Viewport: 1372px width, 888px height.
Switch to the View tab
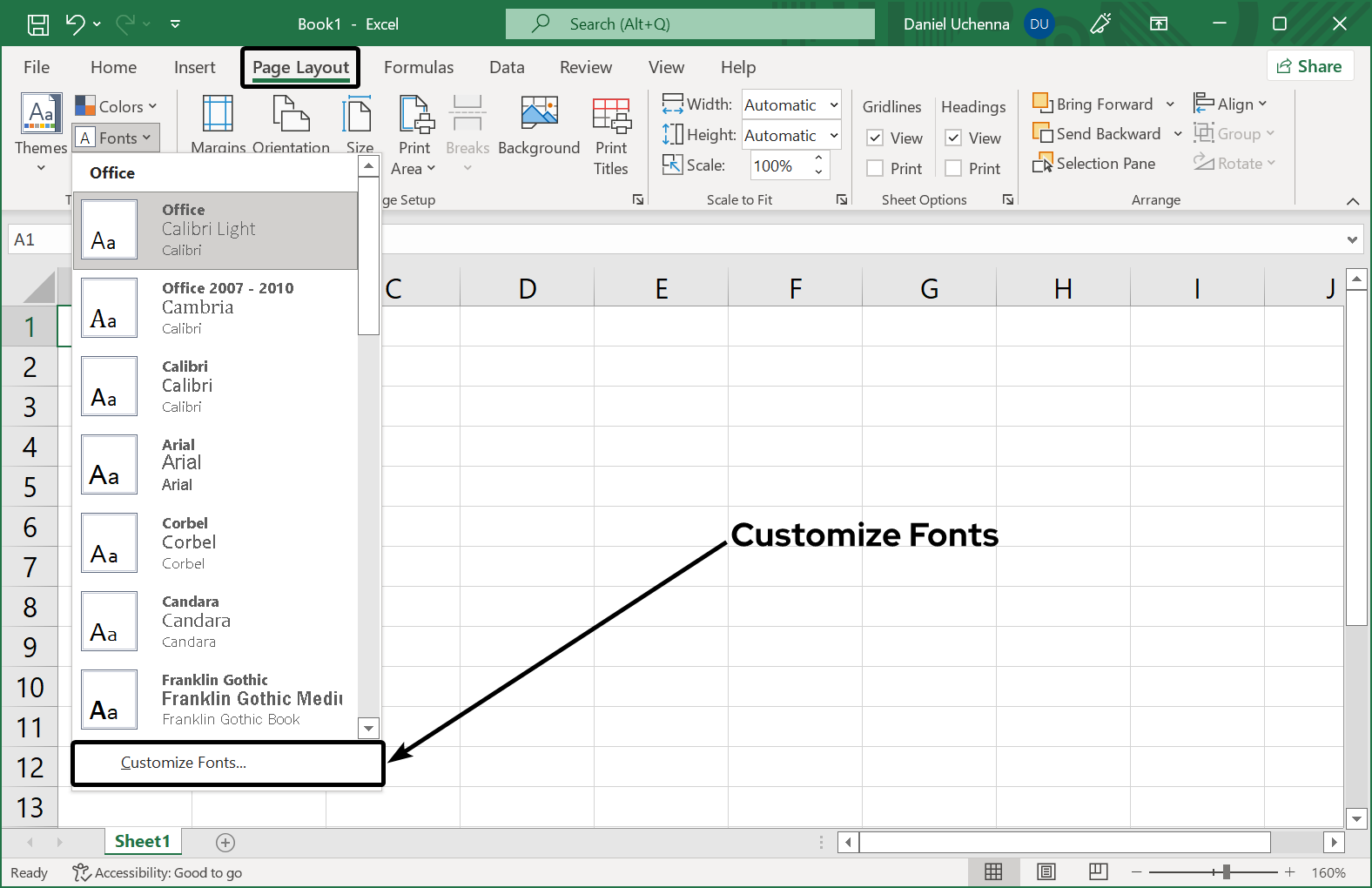tap(666, 67)
